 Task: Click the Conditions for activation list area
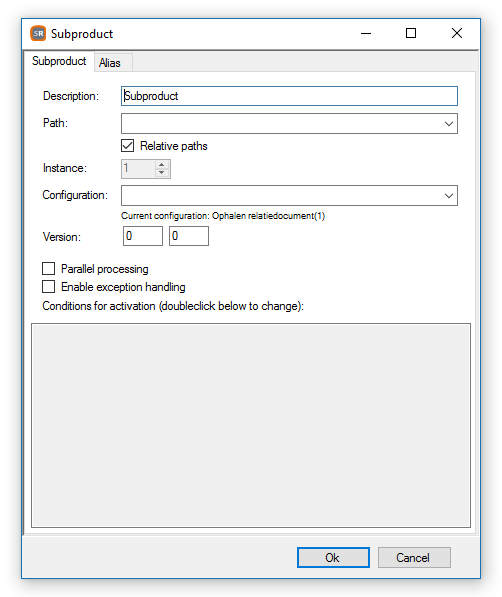click(x=251, y=426)
